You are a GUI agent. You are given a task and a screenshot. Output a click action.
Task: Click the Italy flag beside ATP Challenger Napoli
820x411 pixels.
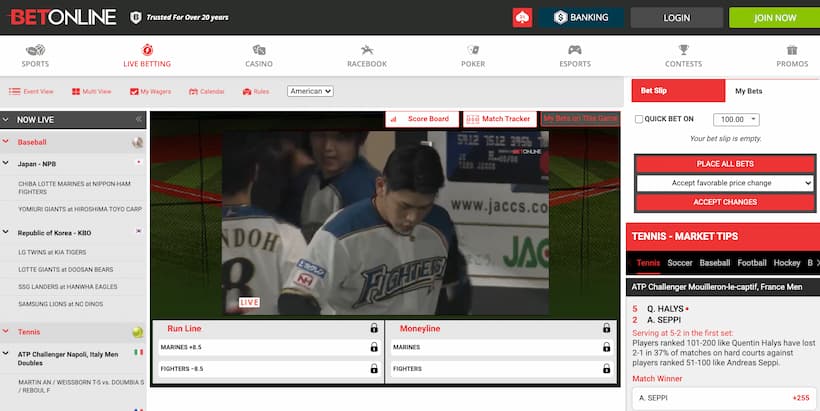138,353
